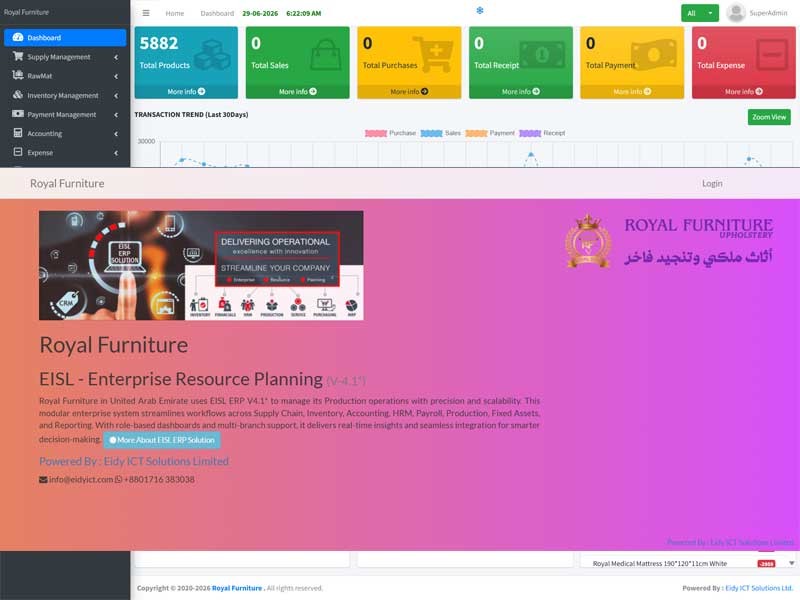Click scrollbar down arrow beside mattress list
This screenshot has width=800, height=600.
coord(791,563)
